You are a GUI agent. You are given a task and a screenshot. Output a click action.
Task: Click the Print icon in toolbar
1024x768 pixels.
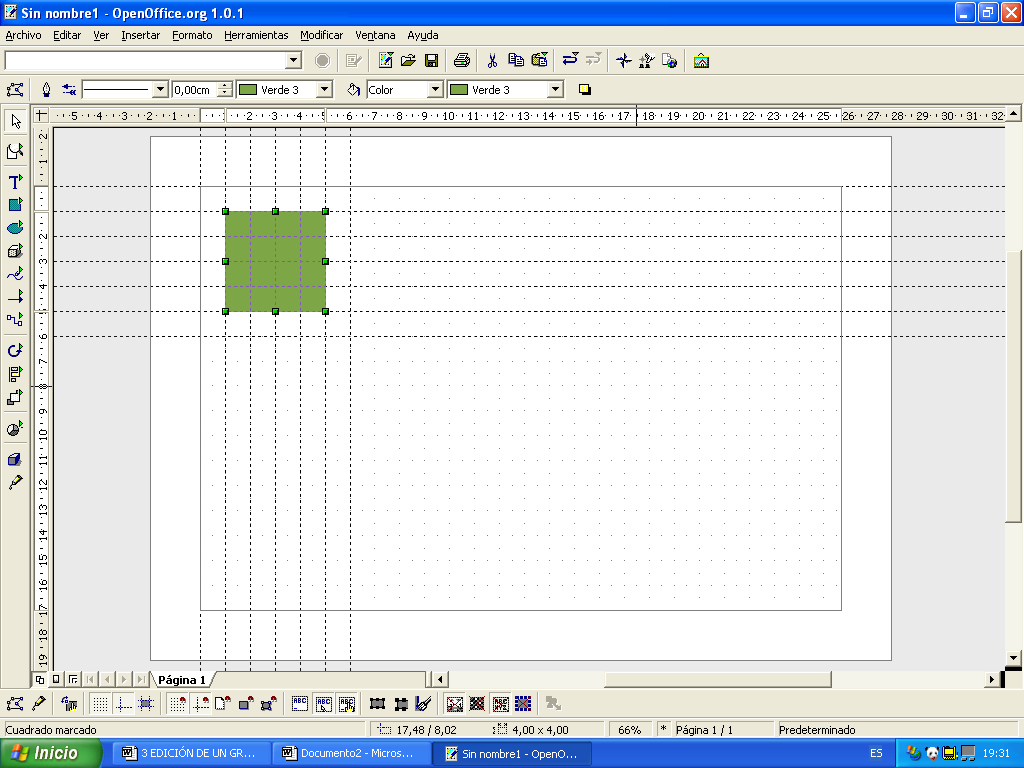pos(461,60)
